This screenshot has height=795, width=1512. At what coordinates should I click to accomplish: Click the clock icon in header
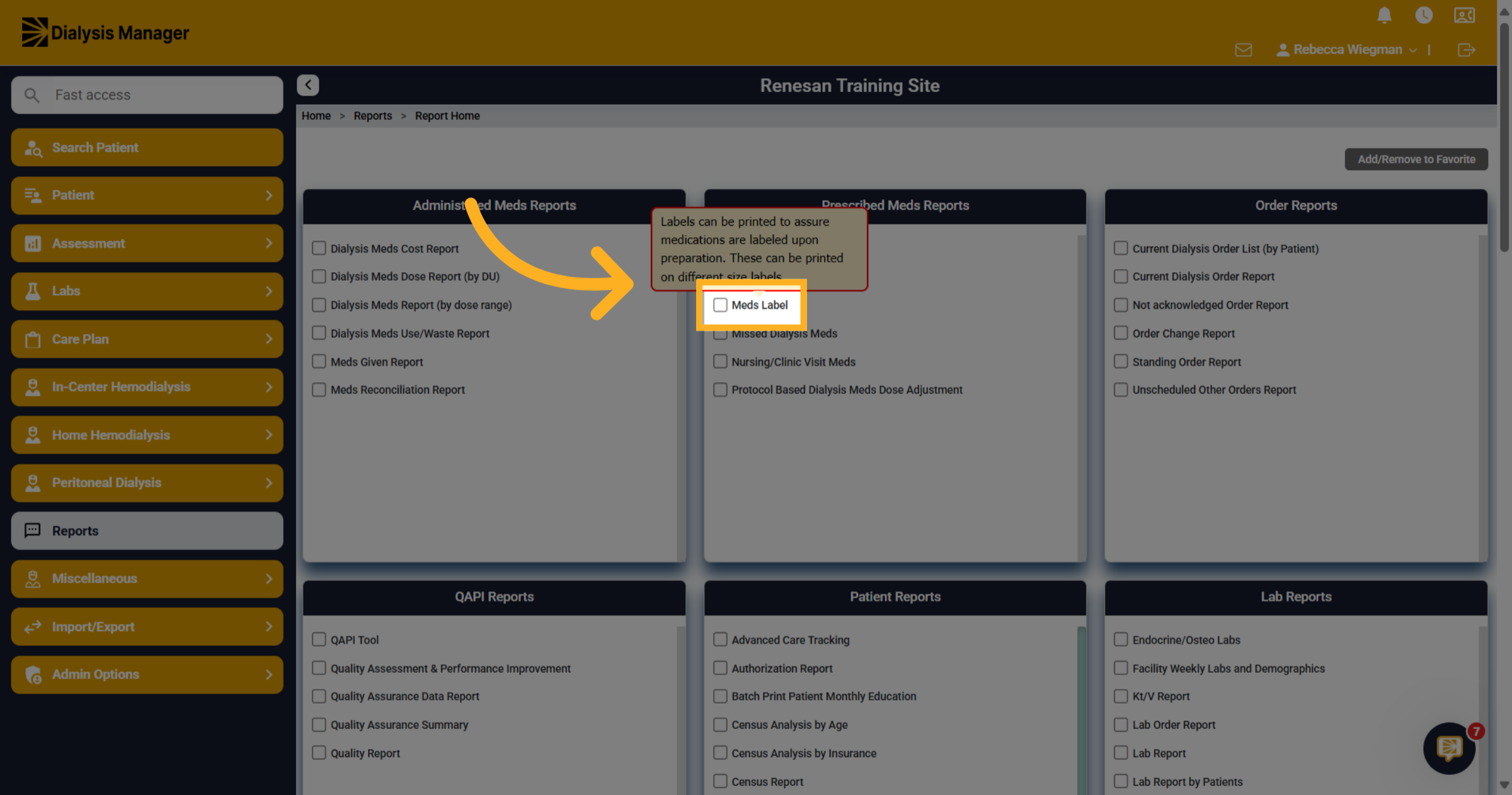[x=1424, y=15]
